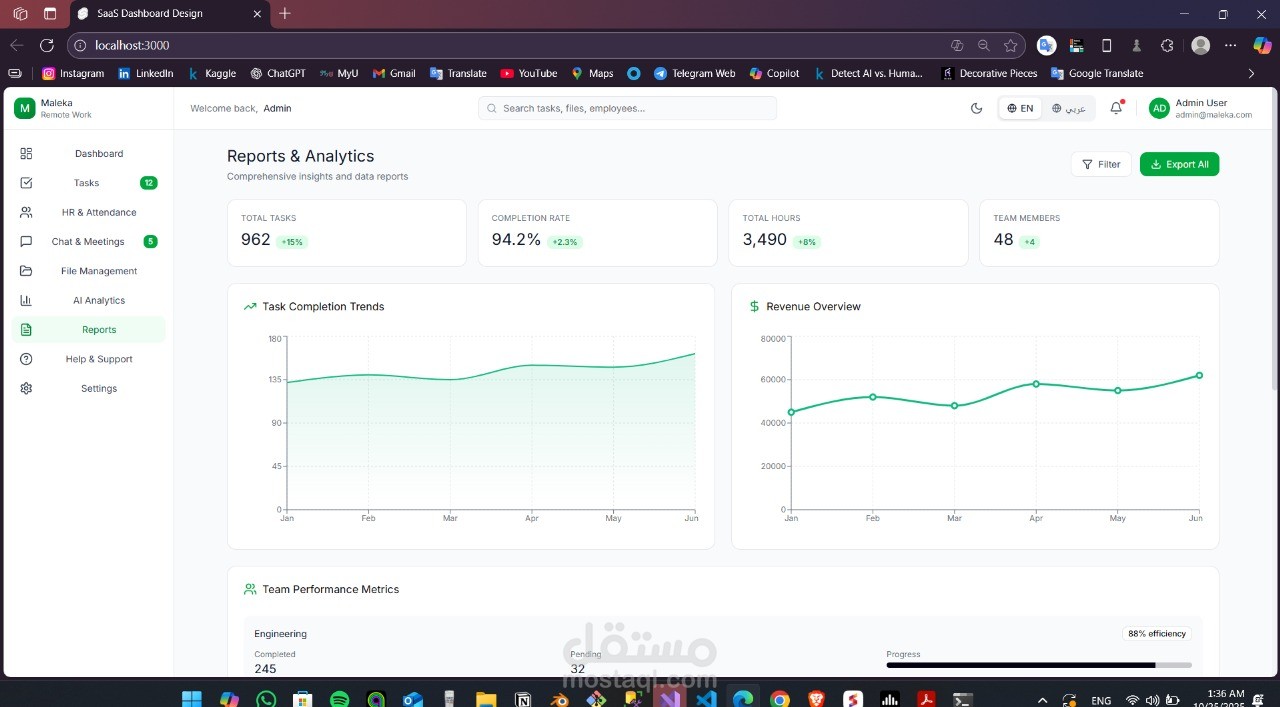Viewport: 1280px width, 707px height.
Task: Select the Reports sidebar item
Action: tap(88, 330)
